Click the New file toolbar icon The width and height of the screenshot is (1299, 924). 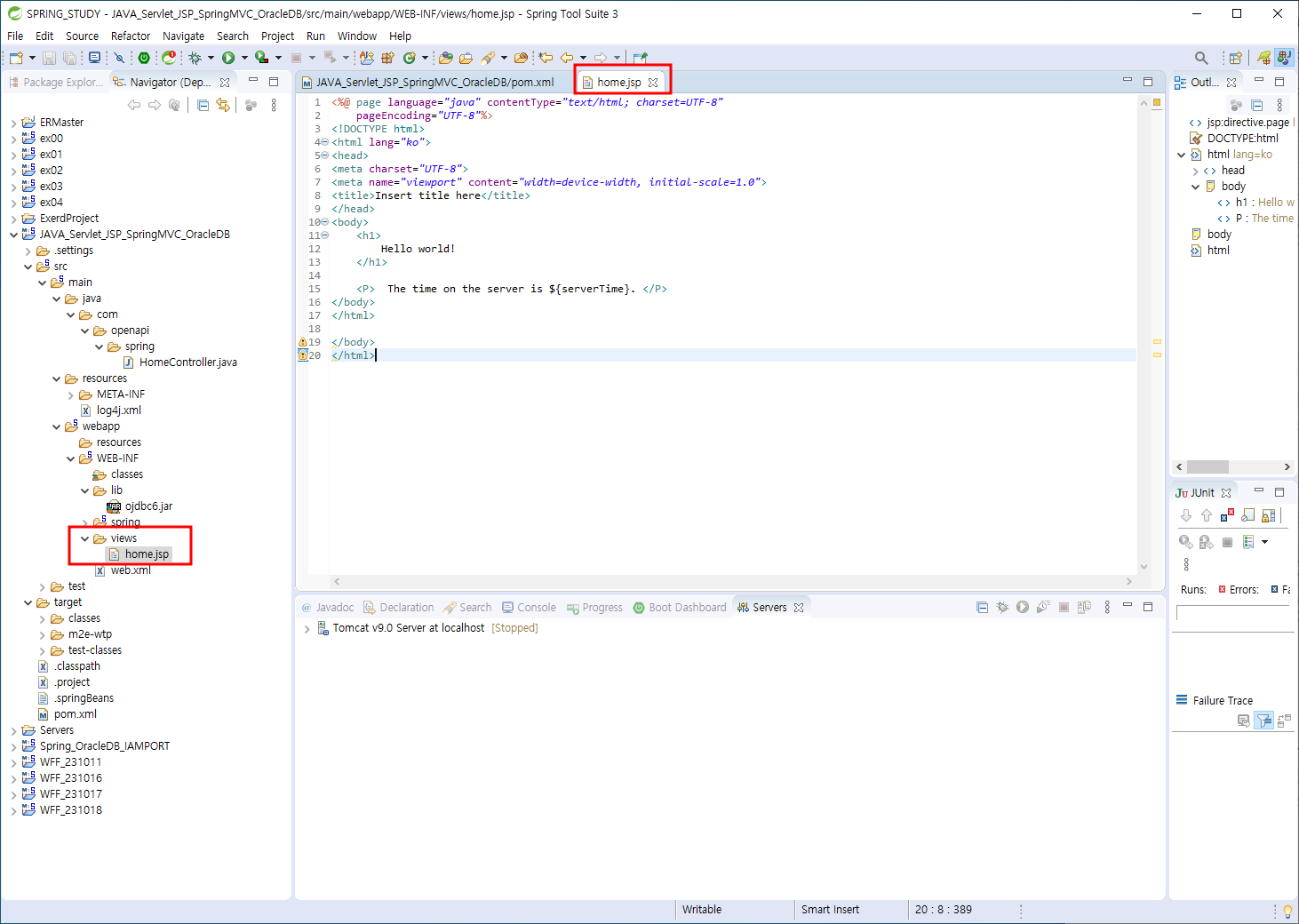(16, 58)
